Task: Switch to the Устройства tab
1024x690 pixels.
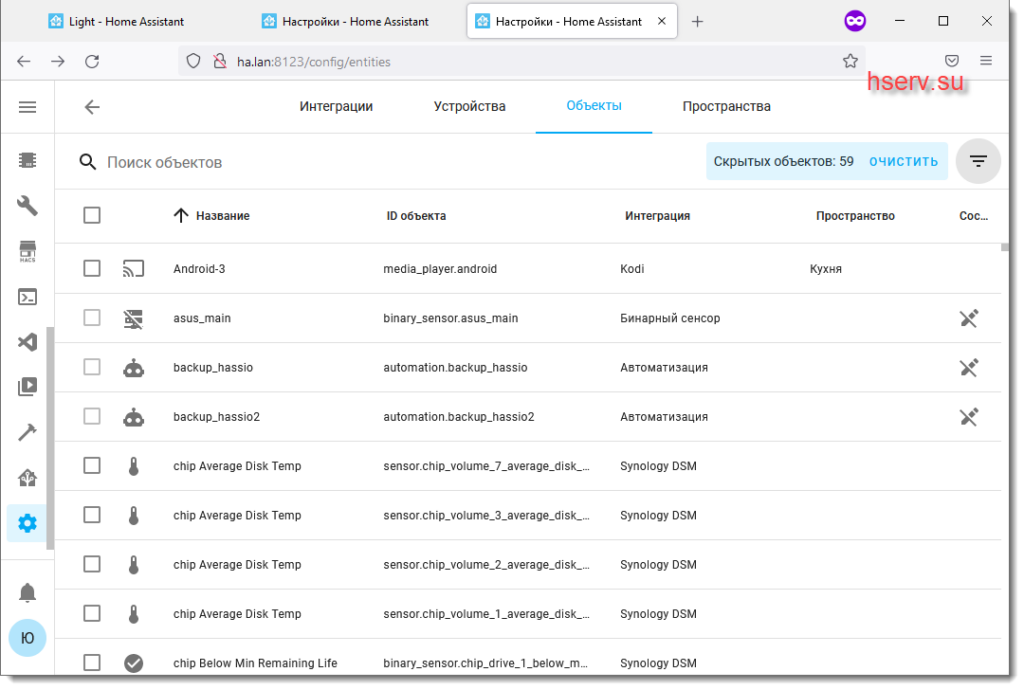Action: point(469,106)
